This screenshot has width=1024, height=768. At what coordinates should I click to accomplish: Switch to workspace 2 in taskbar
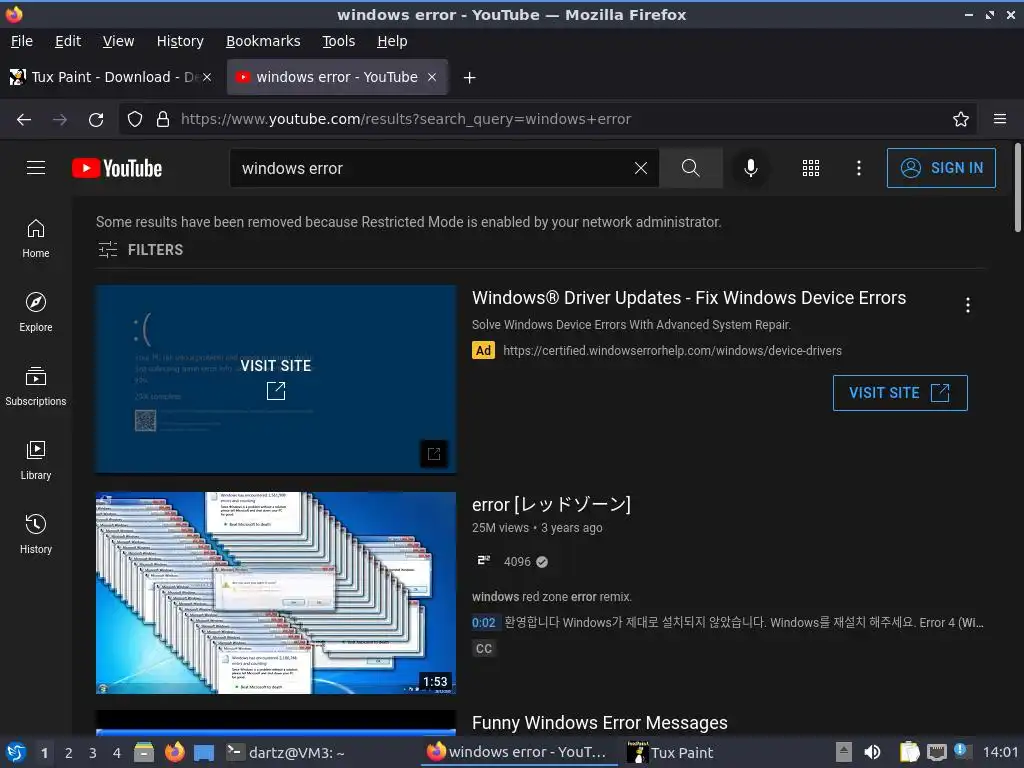click(x=69, y=753)
